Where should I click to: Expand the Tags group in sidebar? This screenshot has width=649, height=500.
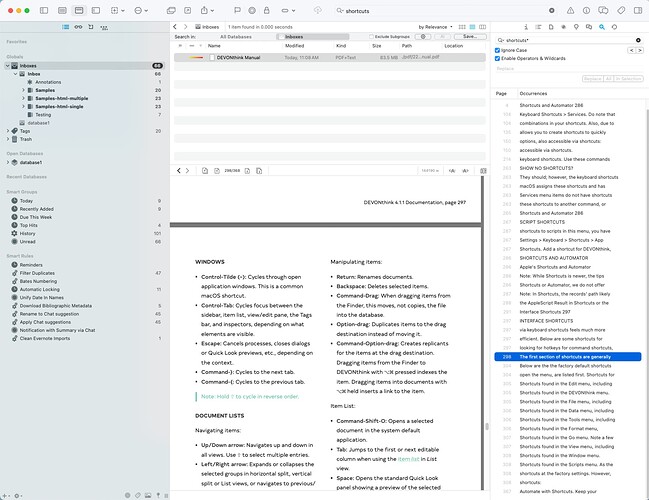point(9,130)
